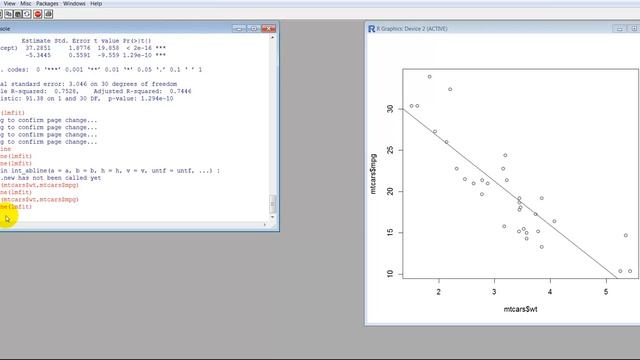Maximize the R Graphics Device 2 window

(634, 29)
